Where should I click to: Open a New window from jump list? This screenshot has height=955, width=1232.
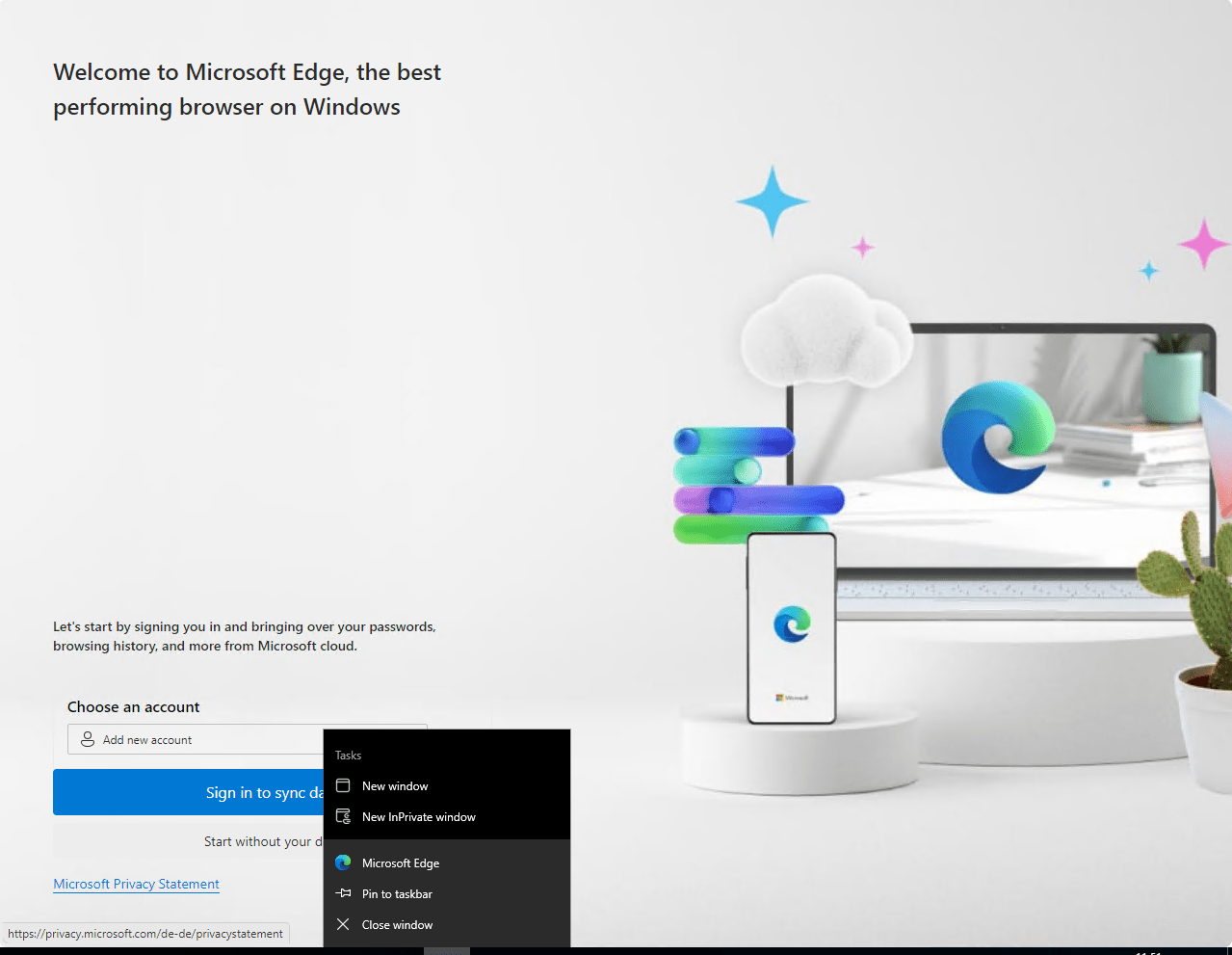click(x=447, y=786)
